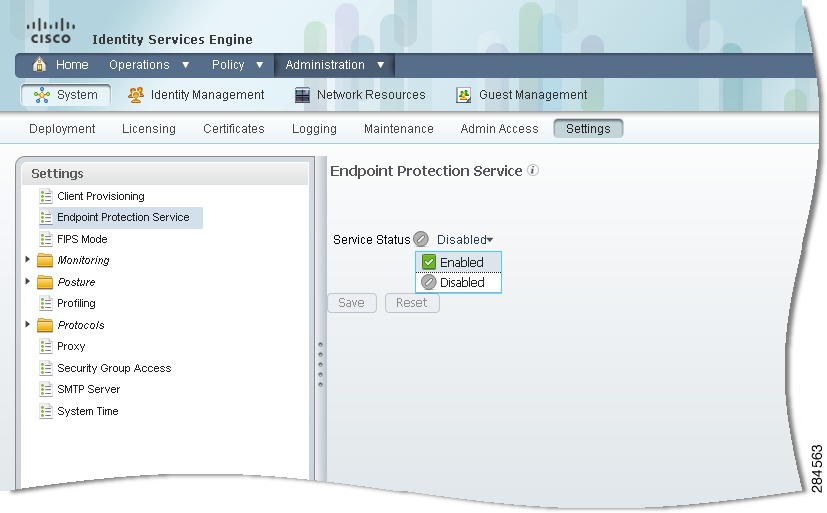The image size is (827, 513).
Task: Select Posture folder label
Action: click(76, 282)
